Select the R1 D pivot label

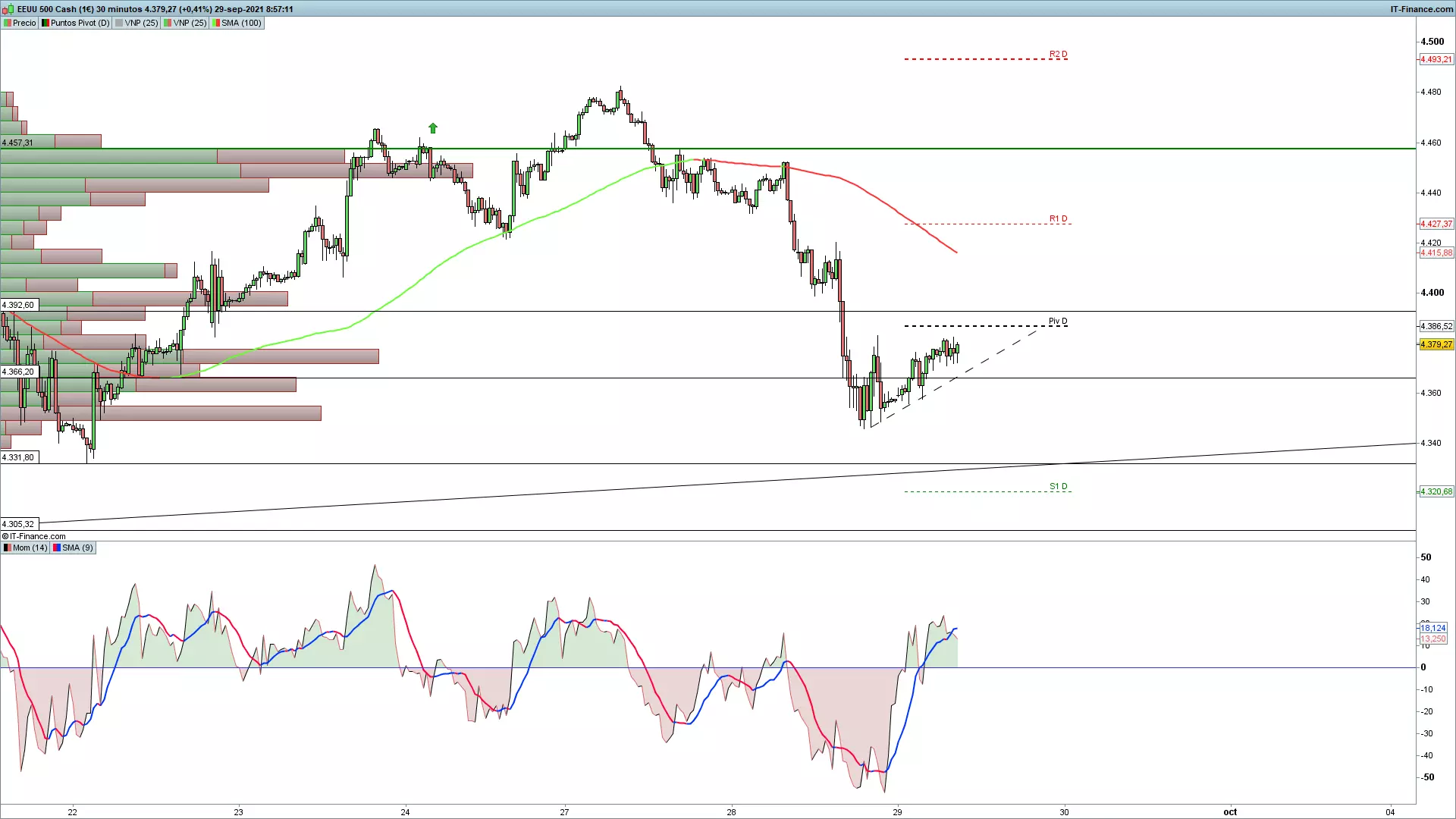[1059, 219]
